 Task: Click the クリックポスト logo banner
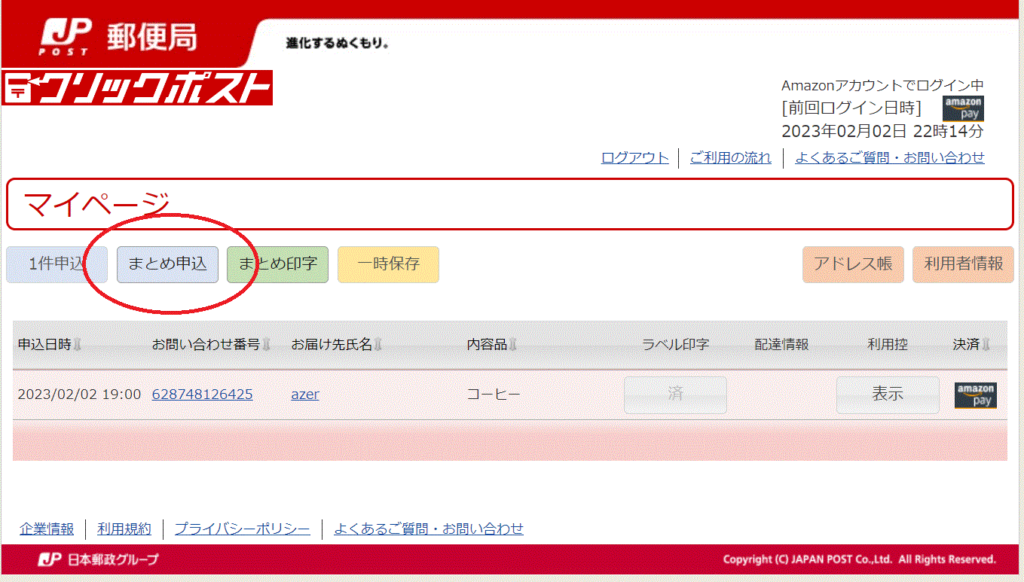(137, 88)
